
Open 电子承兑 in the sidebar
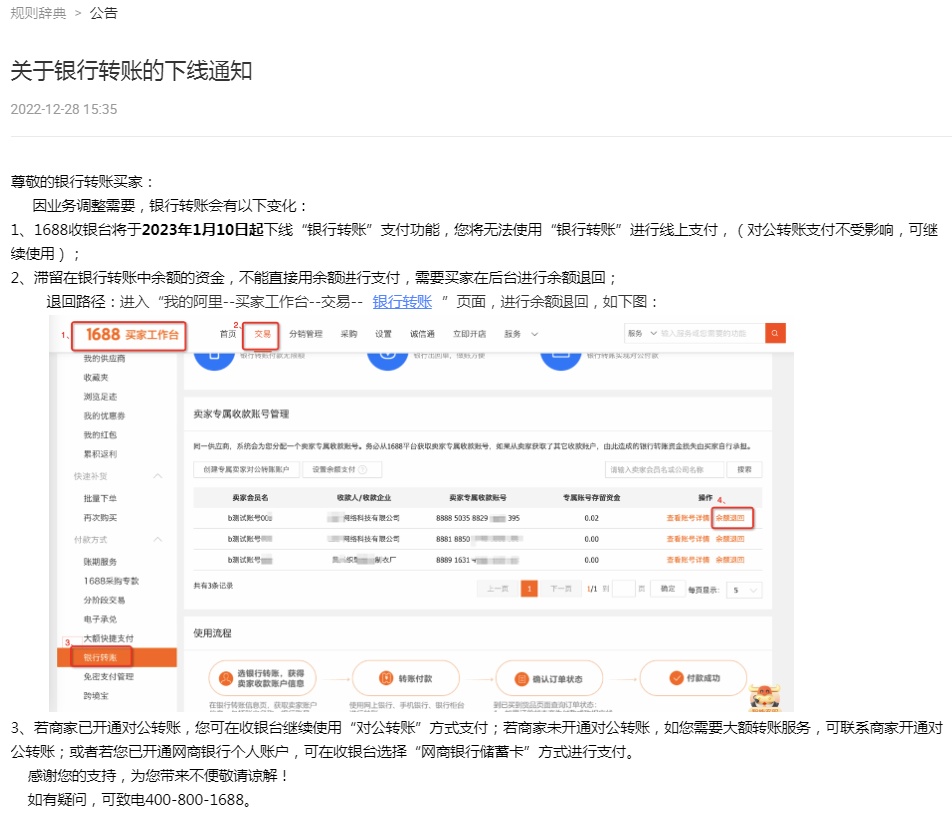click(x=100, y=619)
